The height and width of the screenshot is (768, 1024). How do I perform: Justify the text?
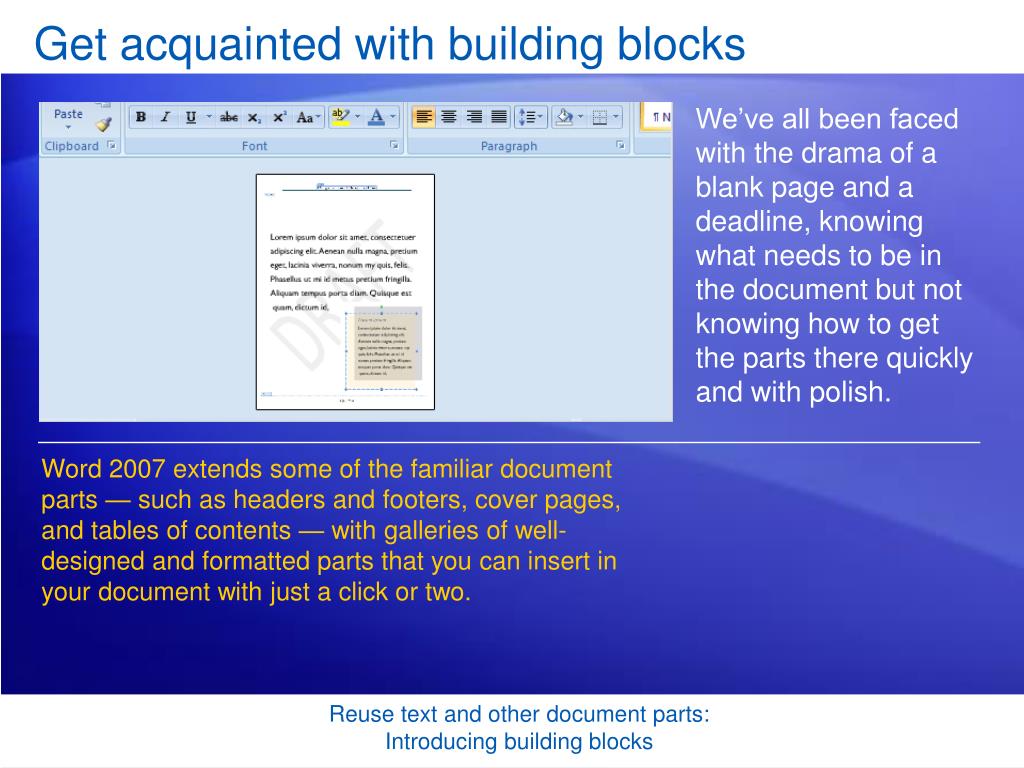[x=499, y=118]
